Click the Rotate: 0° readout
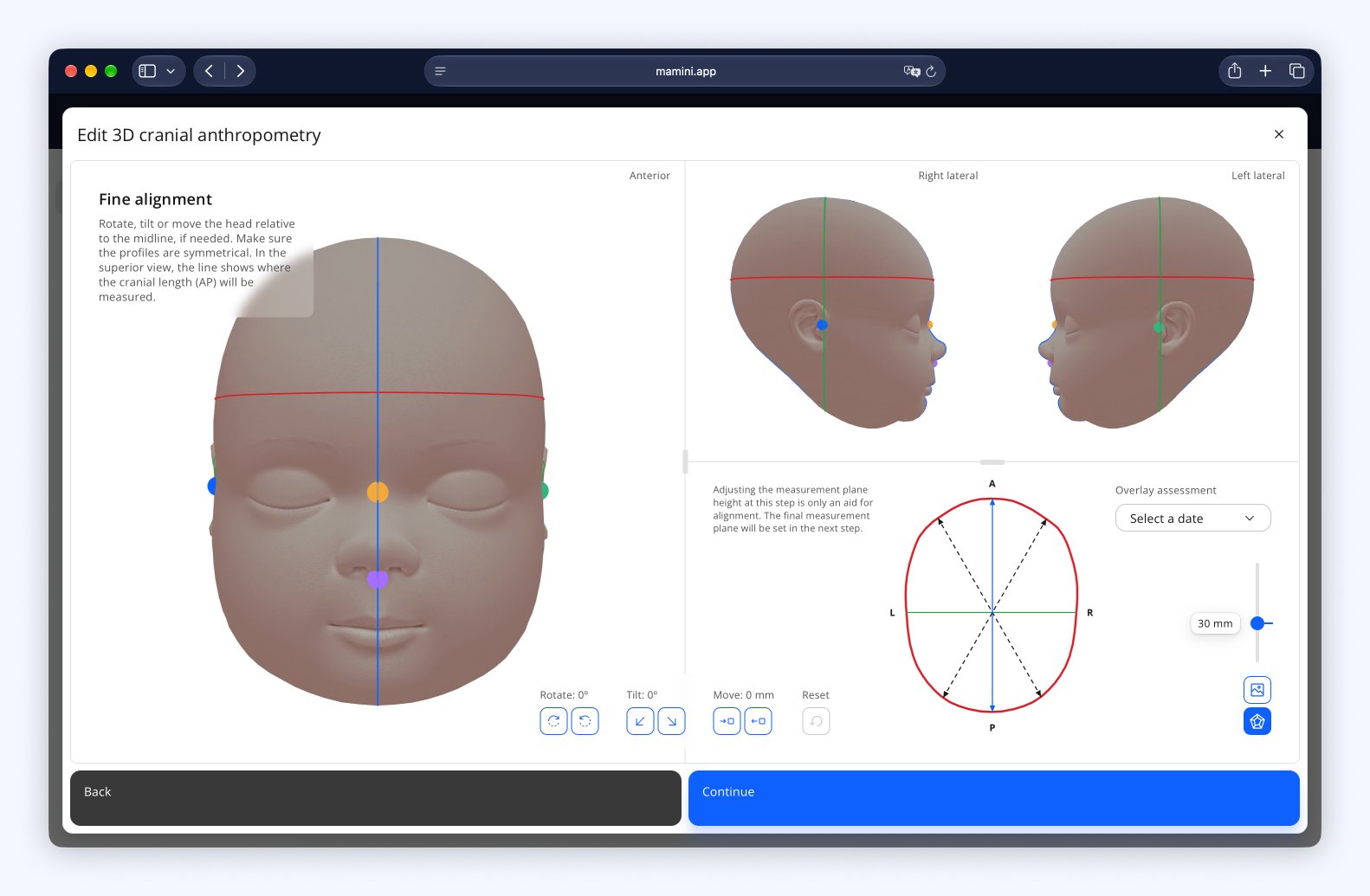Viewport: 1370px width, 896px height. pyautogui.click(x=564, y=695)
